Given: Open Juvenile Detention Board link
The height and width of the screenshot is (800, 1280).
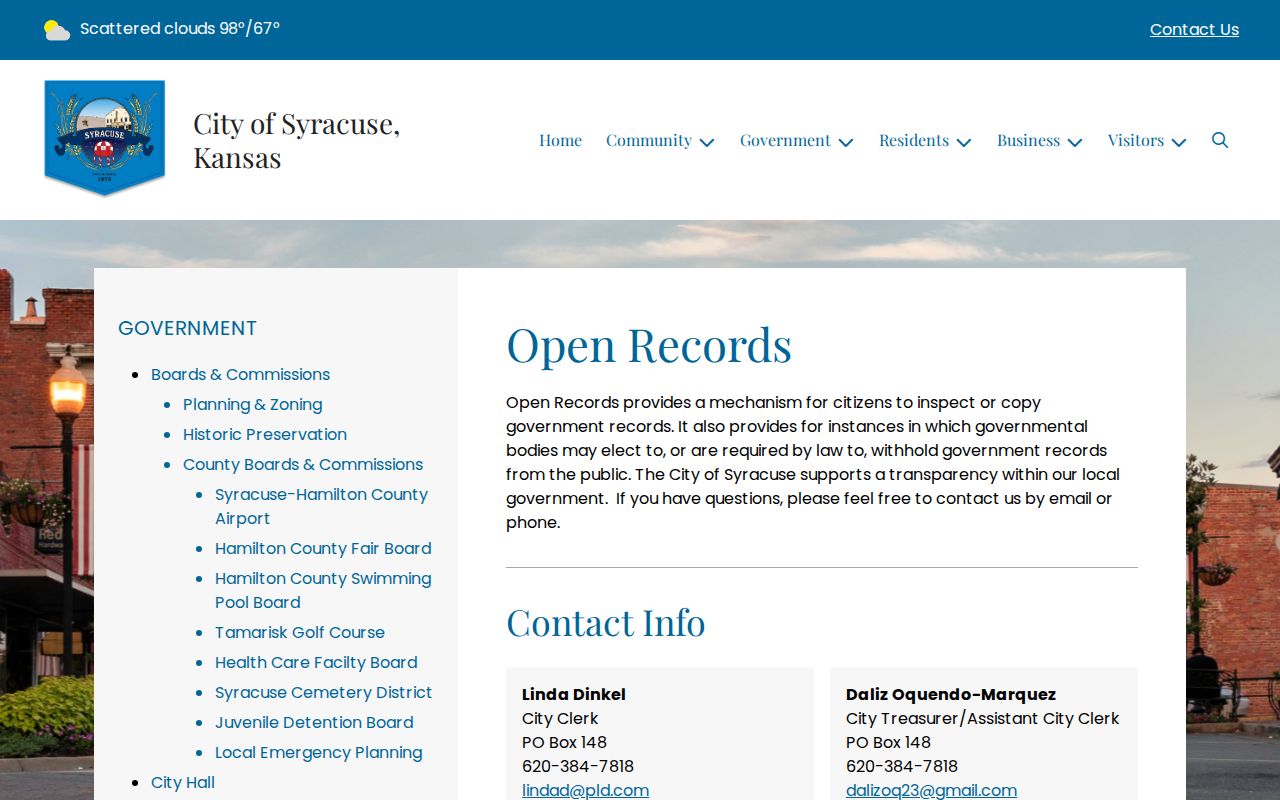Looking at the screenshot, I should (314, 722).
